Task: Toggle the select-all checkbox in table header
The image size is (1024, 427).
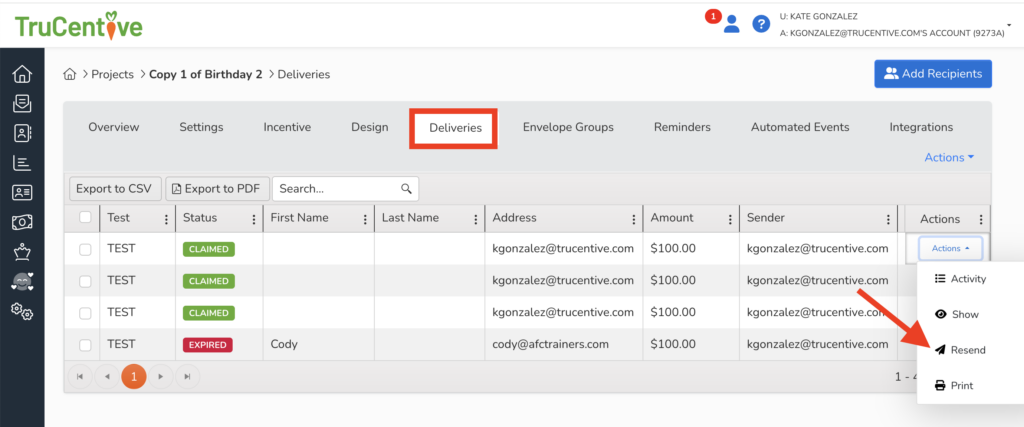Action: [85, 218]
